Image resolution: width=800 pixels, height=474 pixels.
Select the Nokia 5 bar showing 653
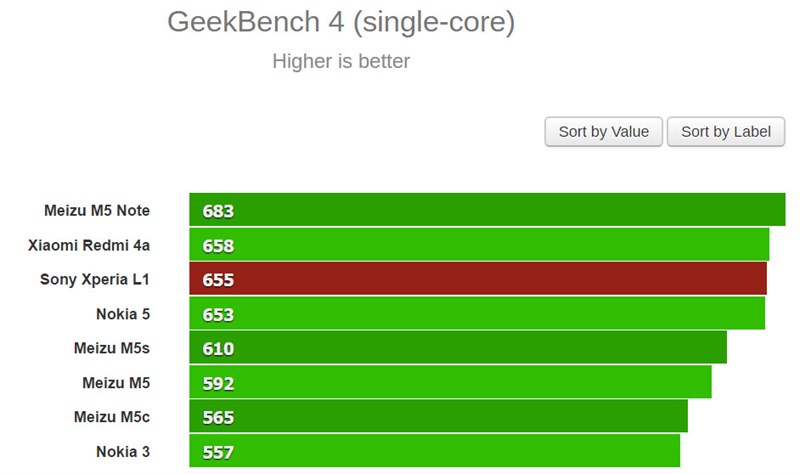[477, 314]
